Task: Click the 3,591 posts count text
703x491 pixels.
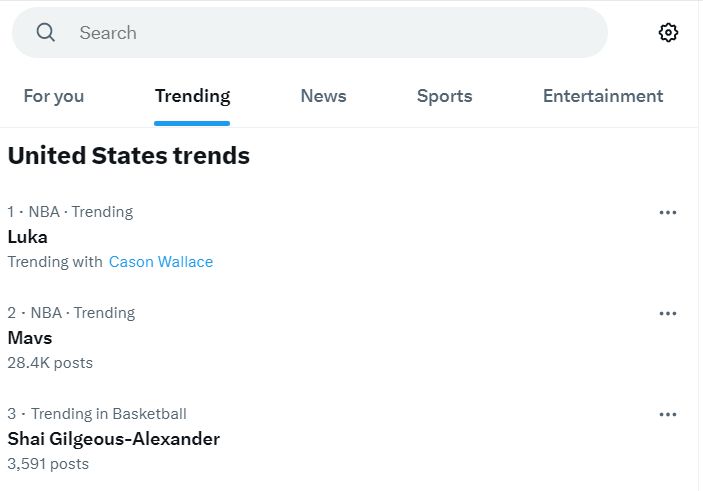Action: click(x=48, y=464)
